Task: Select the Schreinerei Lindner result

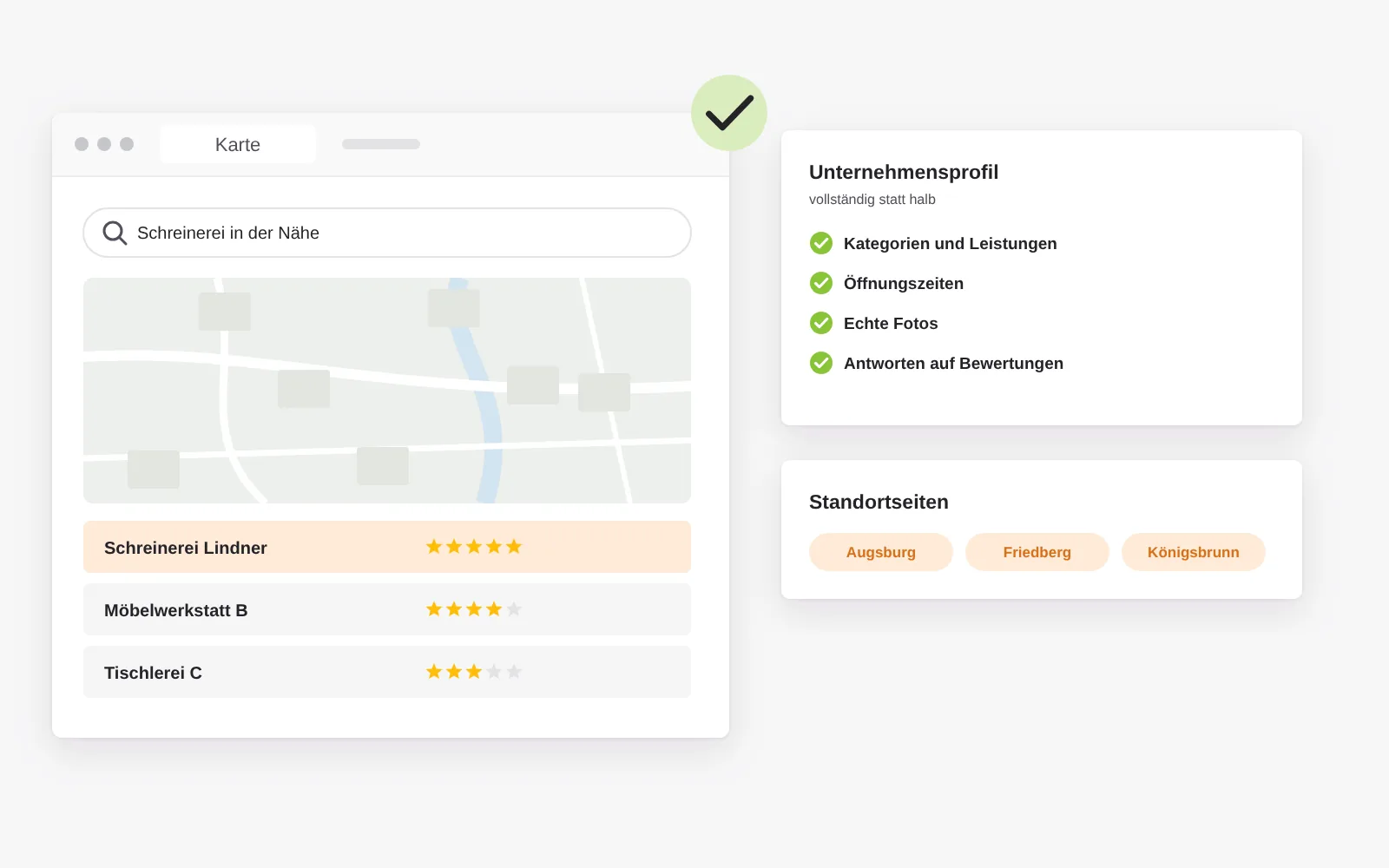Action: pos(387,547)
